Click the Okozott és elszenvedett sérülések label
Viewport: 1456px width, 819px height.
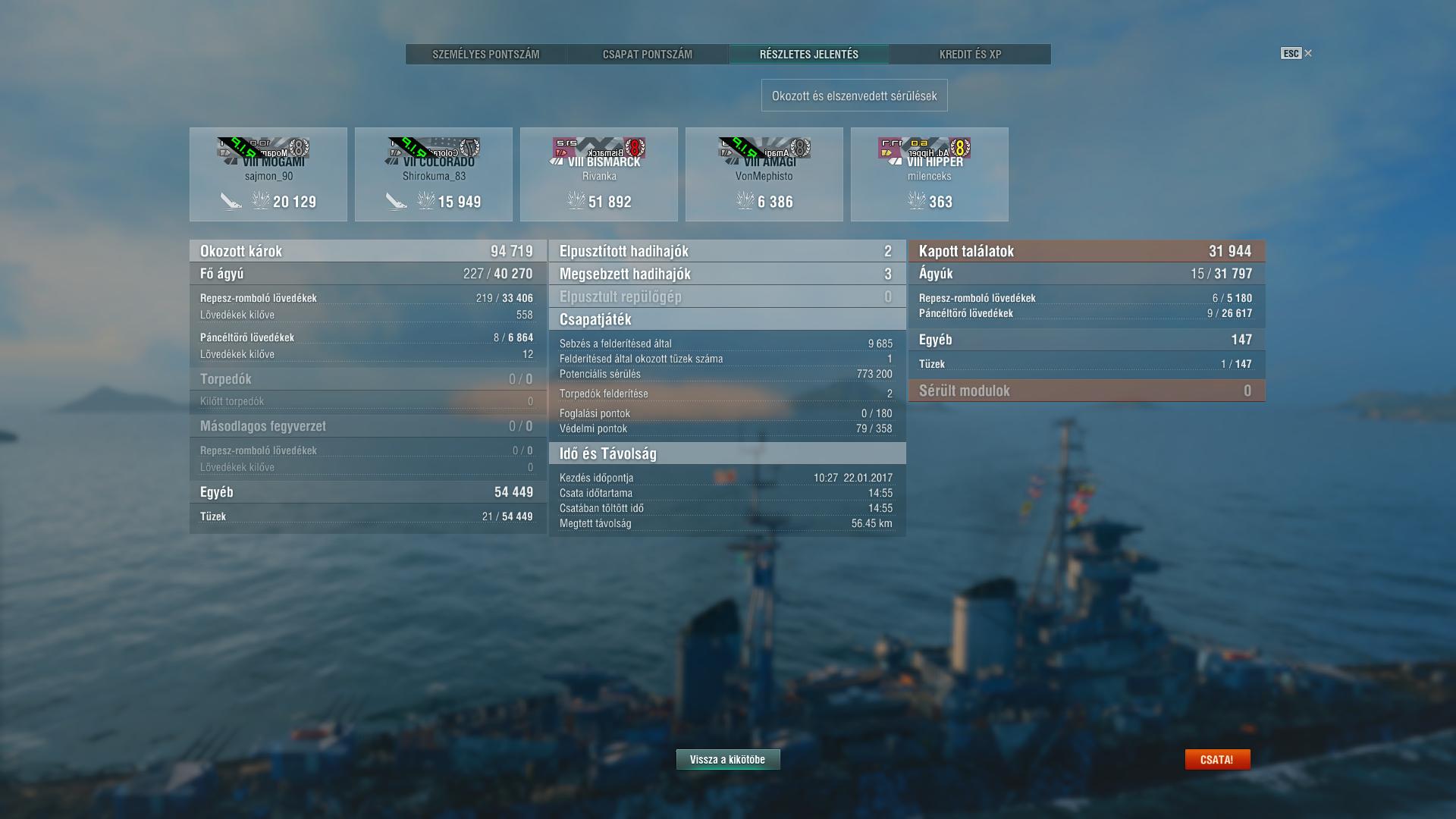point(855,96)
